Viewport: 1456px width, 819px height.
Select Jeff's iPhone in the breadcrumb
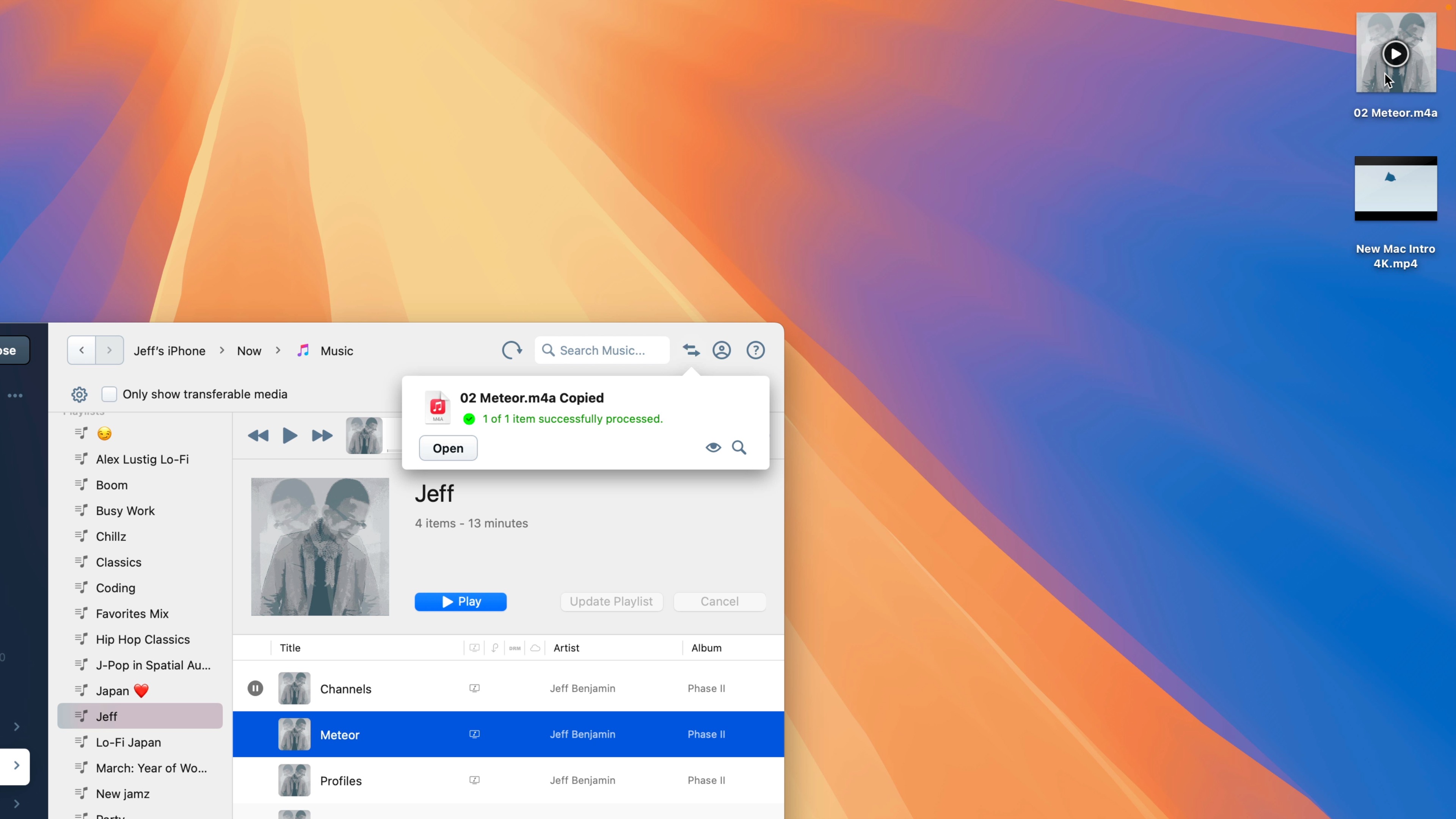(x=169, y=350)
